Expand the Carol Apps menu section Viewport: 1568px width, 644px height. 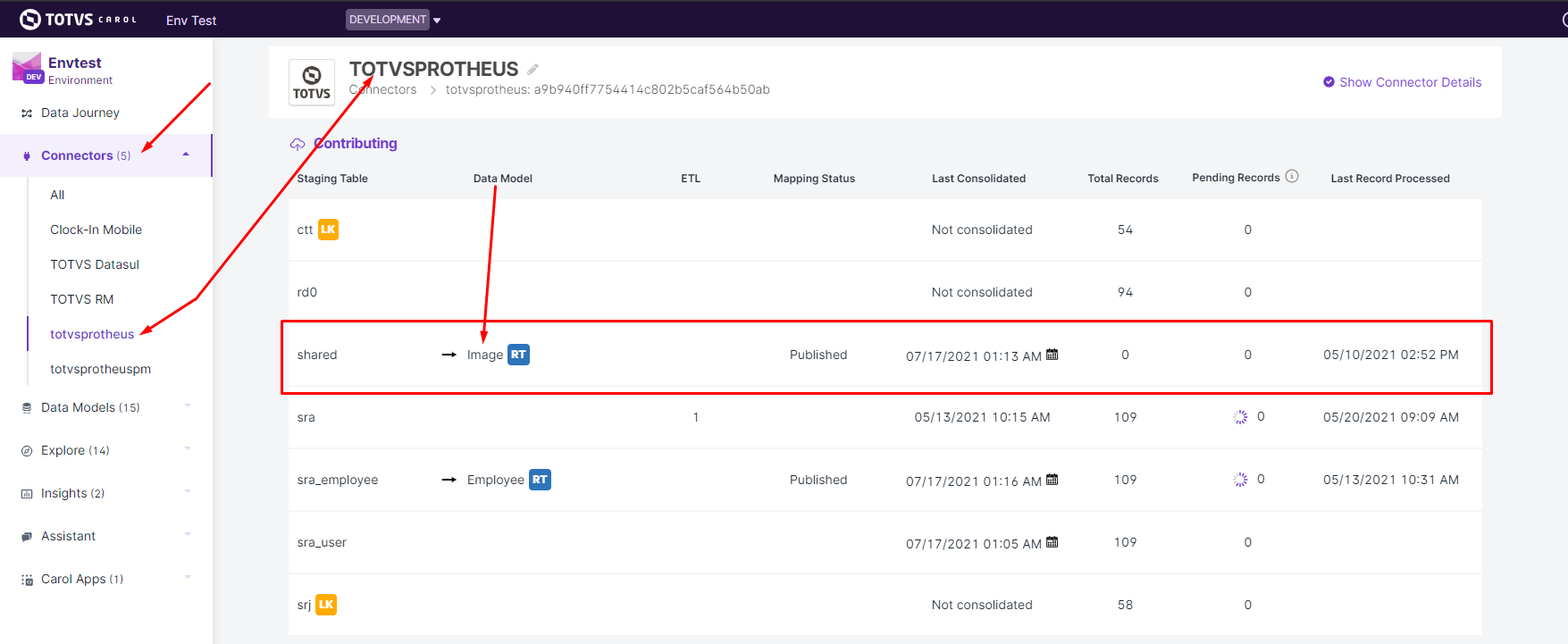click(188, 577)
